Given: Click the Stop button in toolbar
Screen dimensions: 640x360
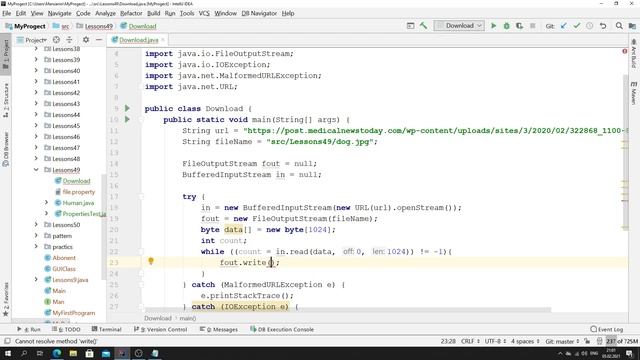Looking at the screenshot, I should (532, 26).
